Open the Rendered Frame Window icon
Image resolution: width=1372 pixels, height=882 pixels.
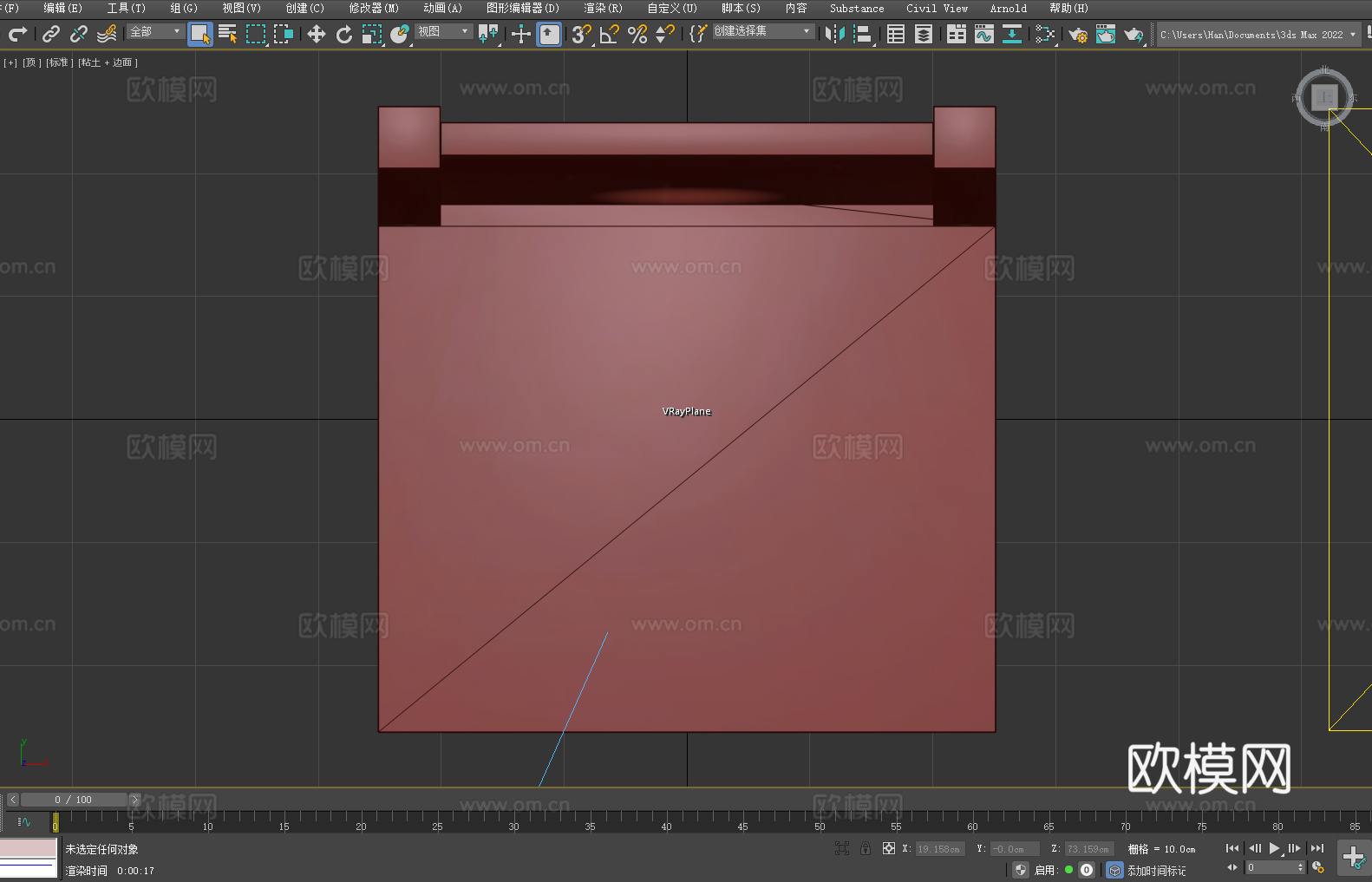[1106, 34]
